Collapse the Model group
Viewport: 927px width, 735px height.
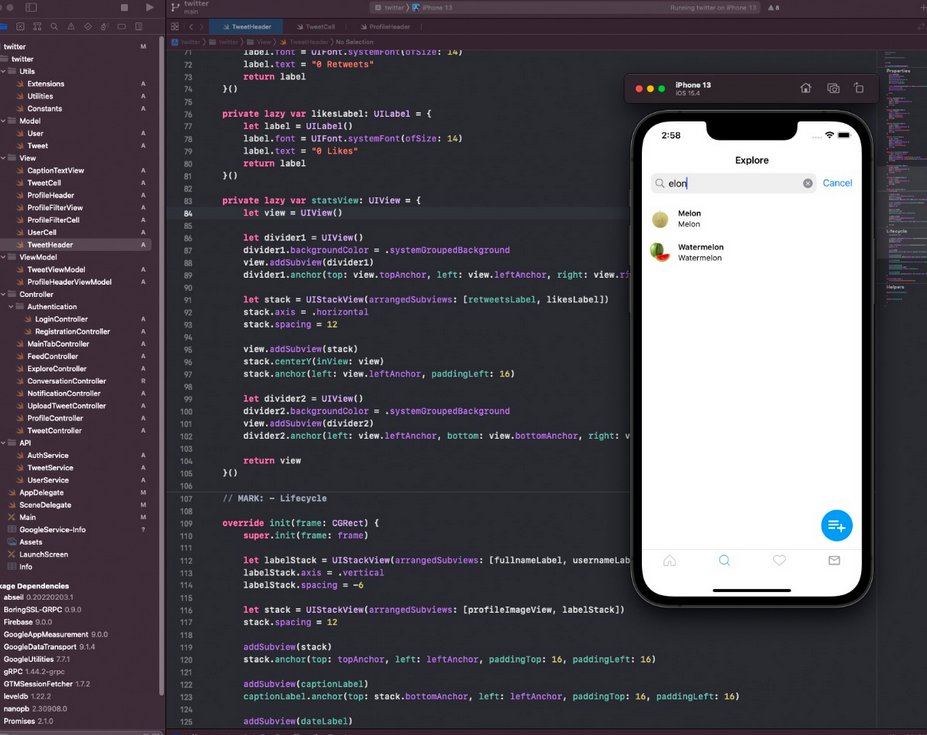tap(4, 121)
